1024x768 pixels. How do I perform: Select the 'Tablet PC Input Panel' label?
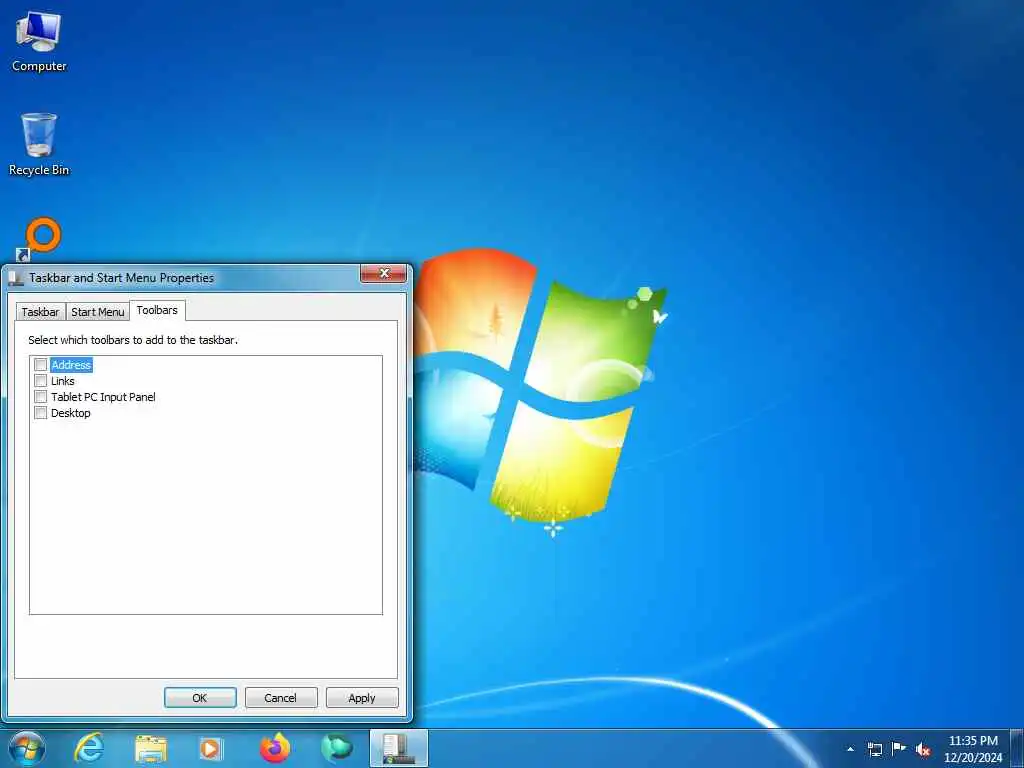pyautogui.click(x=103, y=397)
